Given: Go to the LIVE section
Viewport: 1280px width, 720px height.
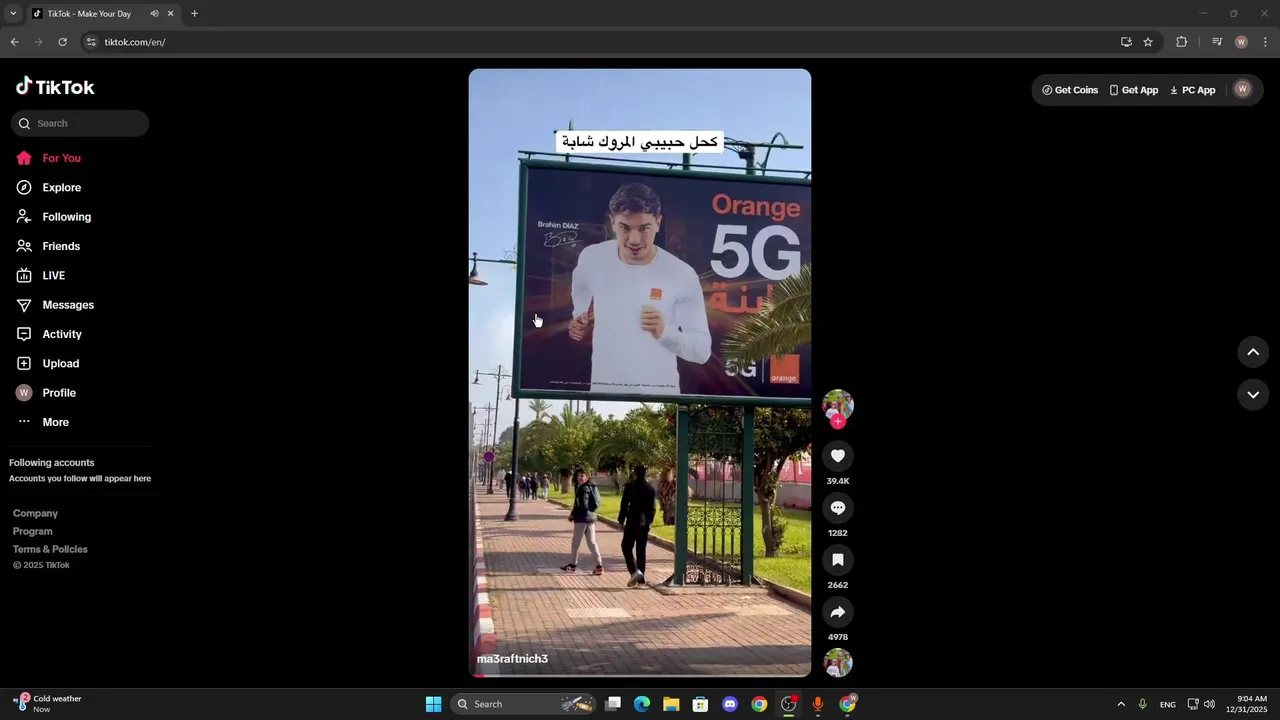Looking at the screenshot, I should pos(40,275).
